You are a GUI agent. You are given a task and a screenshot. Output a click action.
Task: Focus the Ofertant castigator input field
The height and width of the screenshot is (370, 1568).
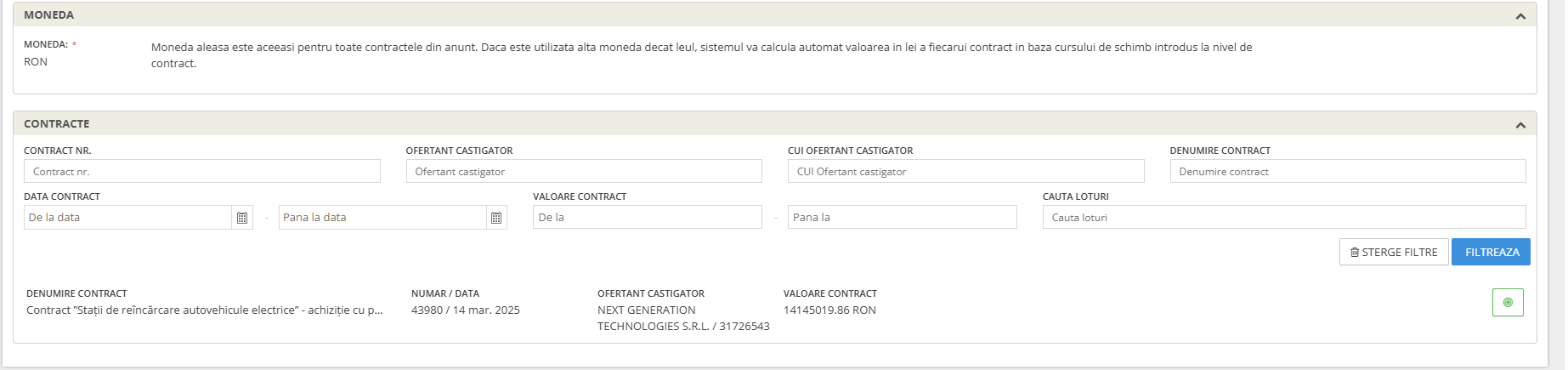(x=584, y=171)
